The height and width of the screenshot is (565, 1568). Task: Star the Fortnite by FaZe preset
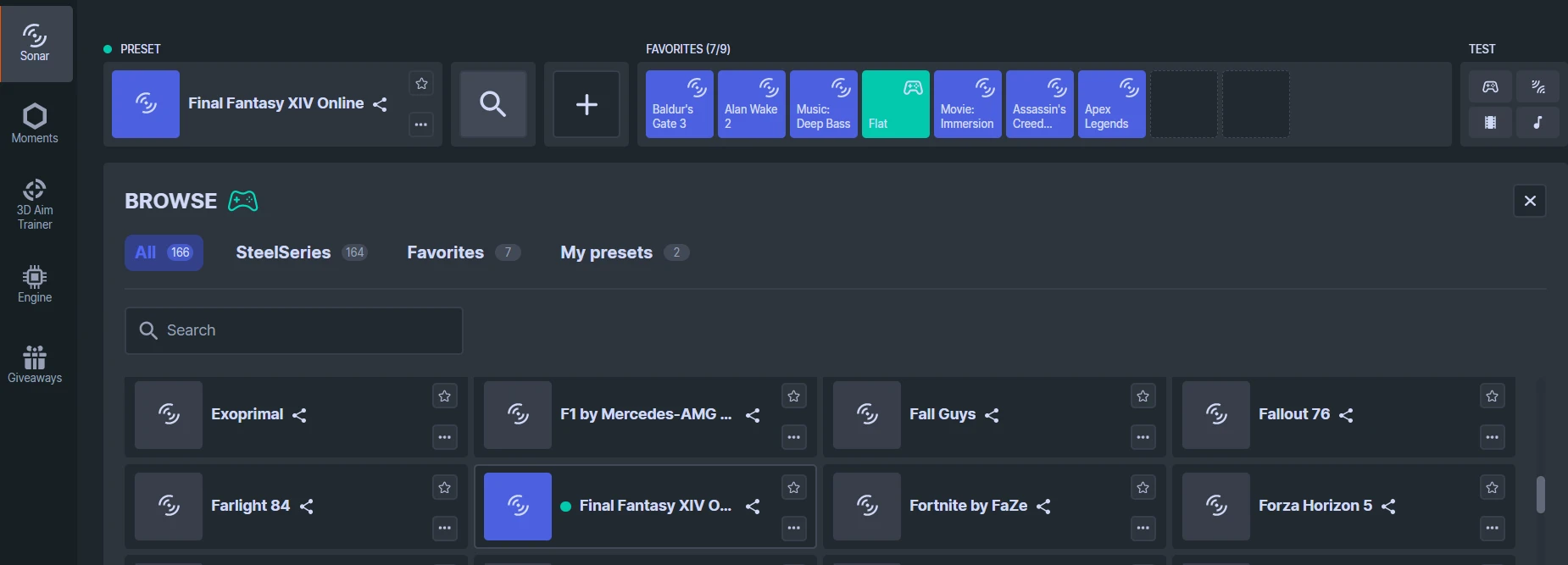pyautogui.click(x=1143, y=487)
